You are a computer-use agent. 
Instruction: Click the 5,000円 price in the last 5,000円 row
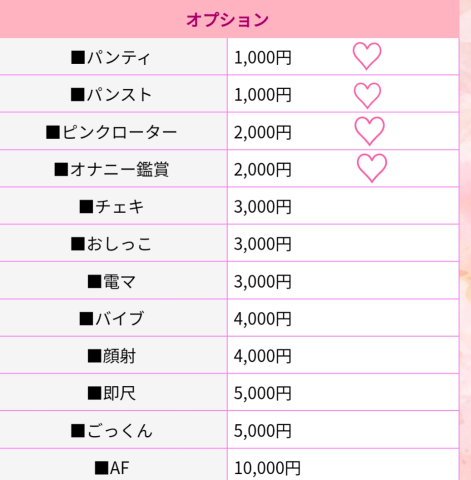click(262, 431)
